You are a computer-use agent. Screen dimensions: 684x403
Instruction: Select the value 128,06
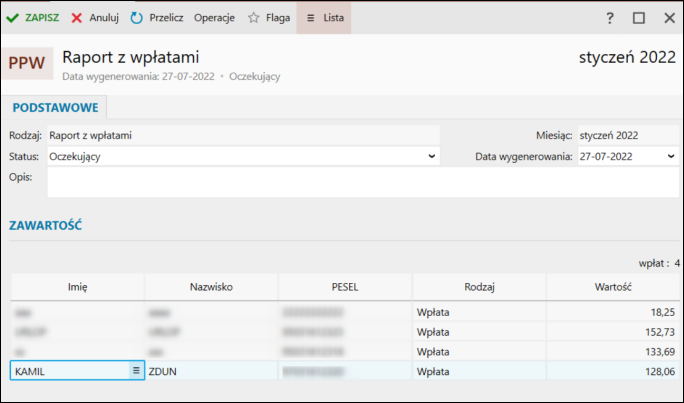660,372
